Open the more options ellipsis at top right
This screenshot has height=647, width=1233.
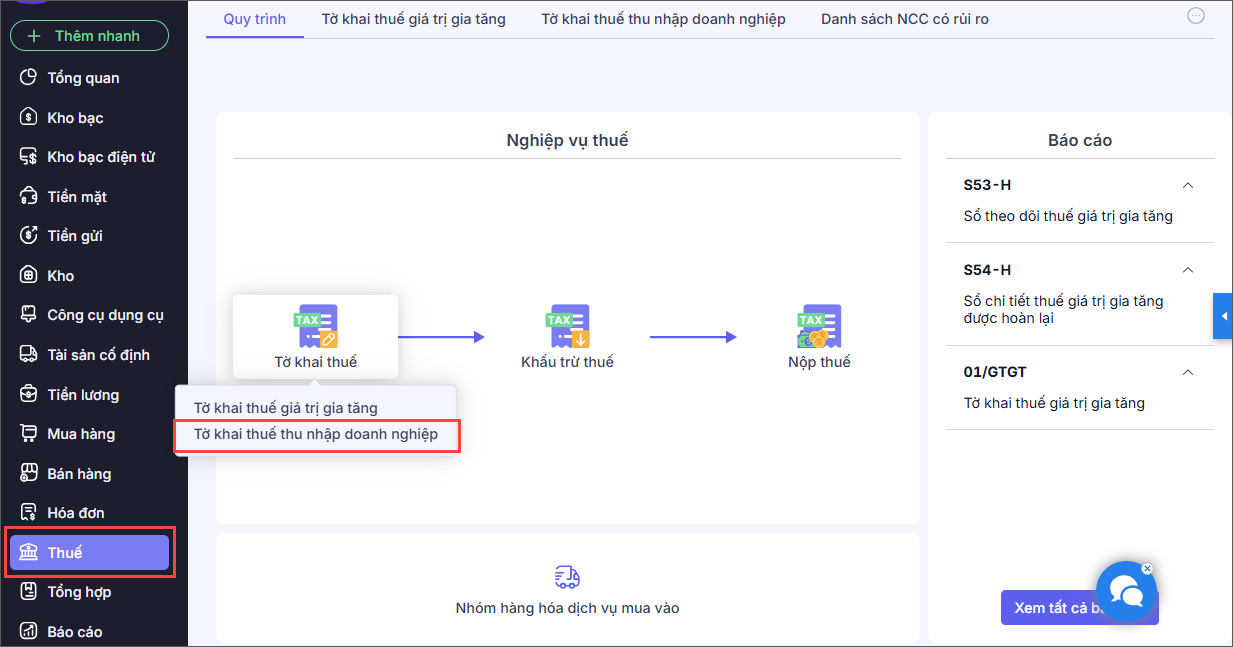click(1195, 15)
